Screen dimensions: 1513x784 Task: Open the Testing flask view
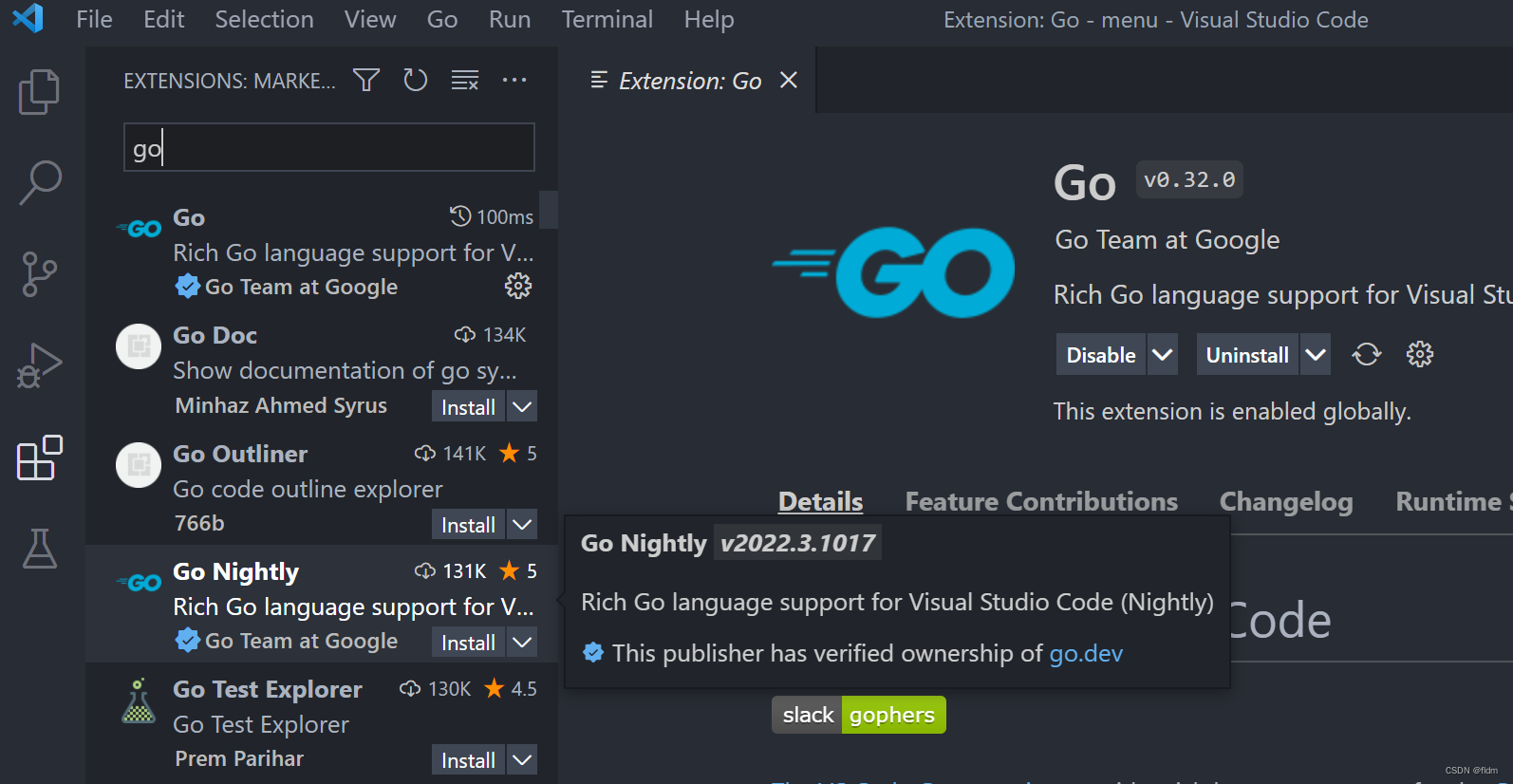(40, 549)
